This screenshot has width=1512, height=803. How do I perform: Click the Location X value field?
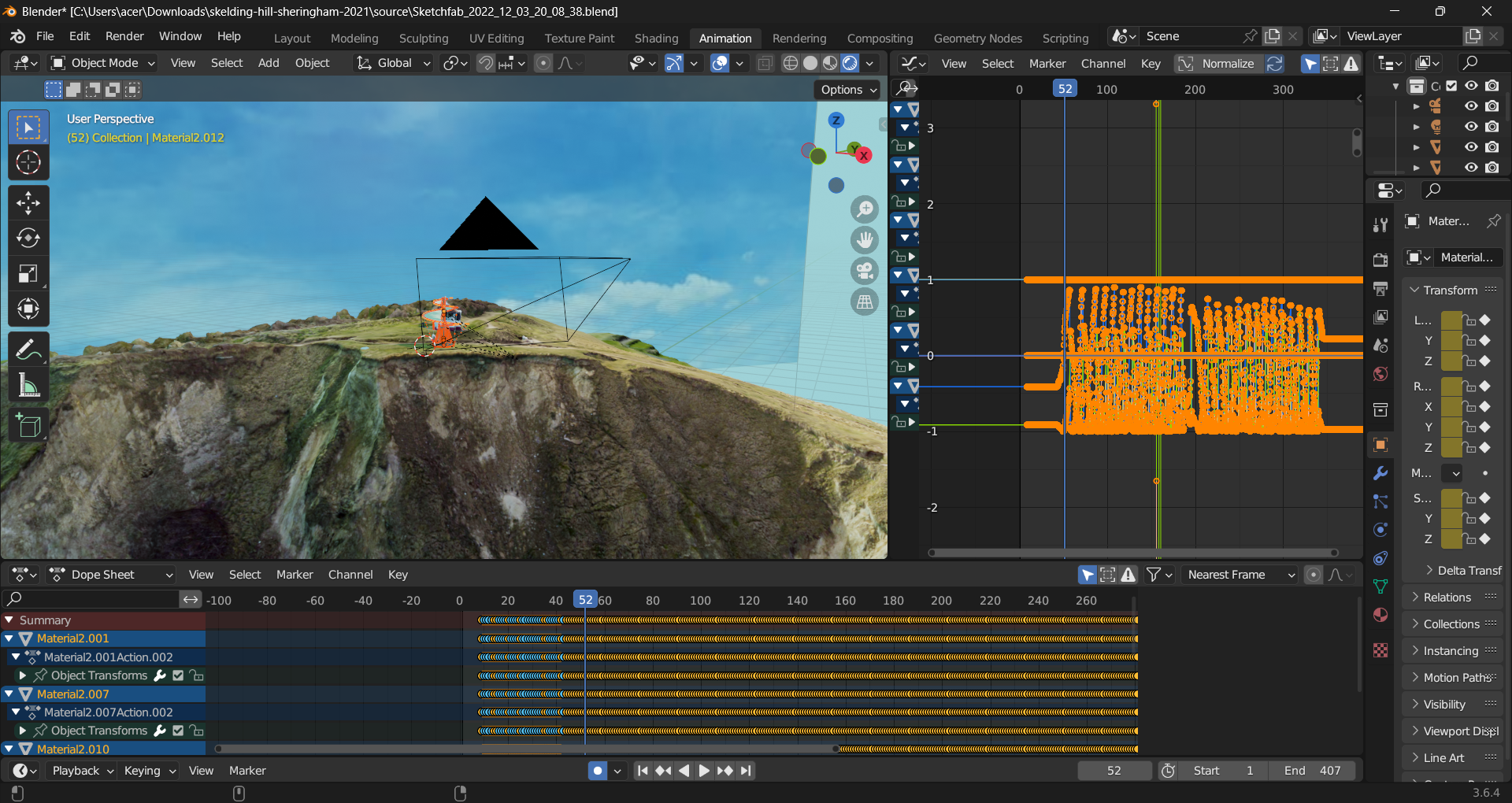pos(1451,320)
